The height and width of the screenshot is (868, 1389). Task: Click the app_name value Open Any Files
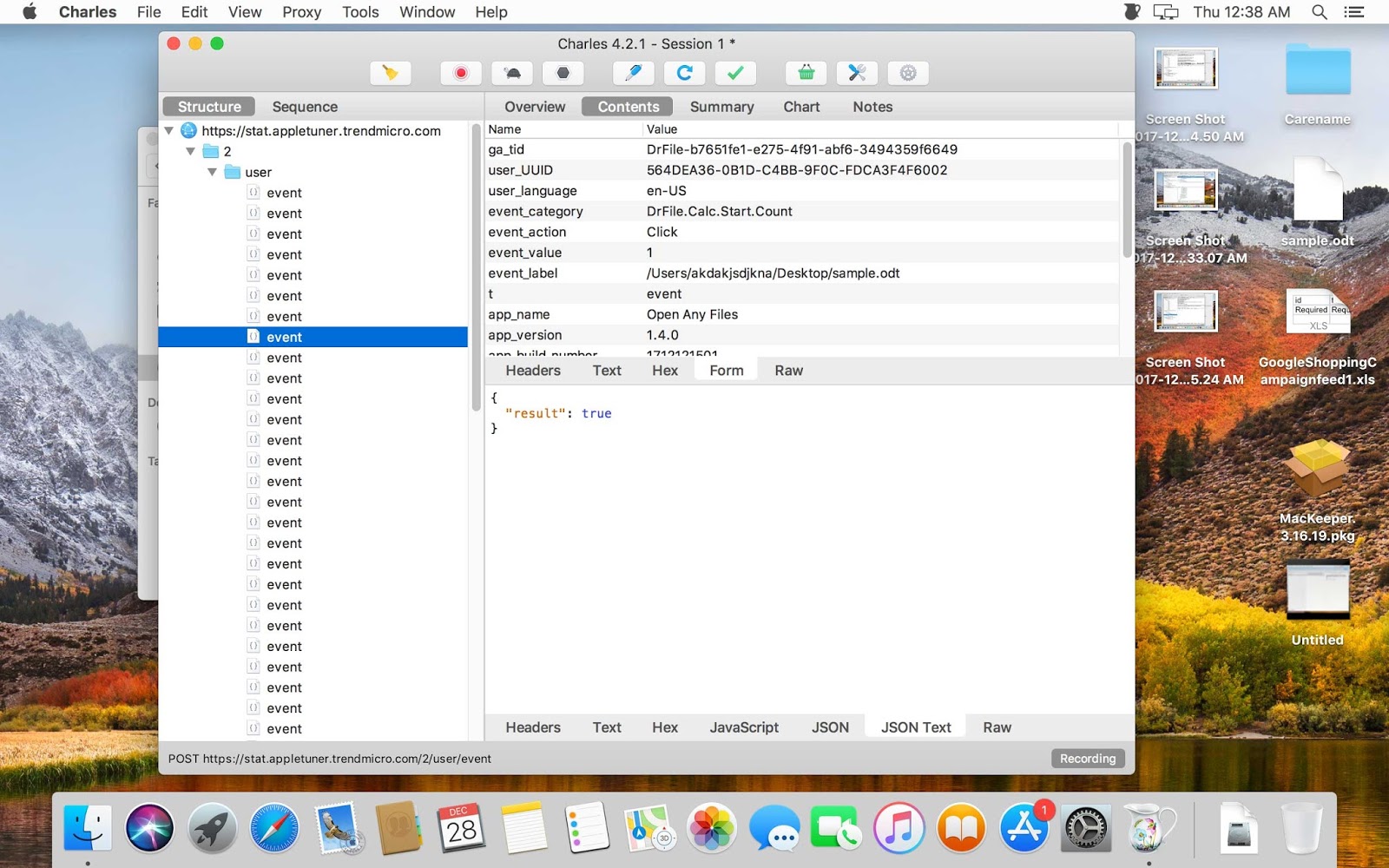(x=692, y=314)
